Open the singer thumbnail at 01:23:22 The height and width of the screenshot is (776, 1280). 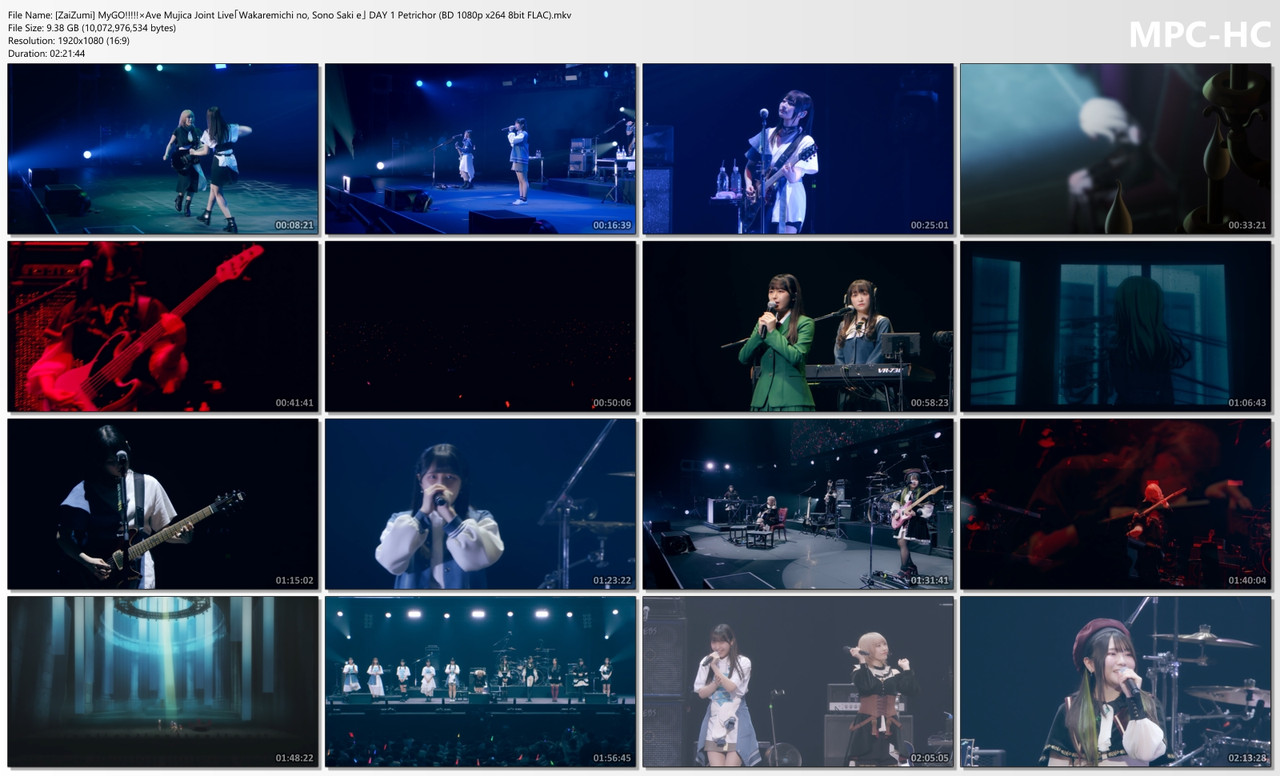click(x=480, y=504)
